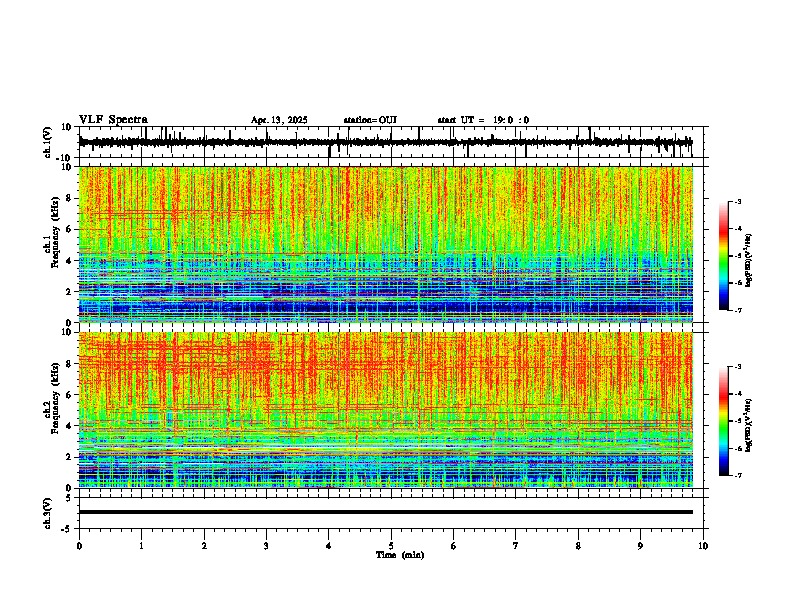The width and height of the screenshot is (792, 612).
Task: Click the ch.1 spectrogram 6 kHz tick label
Action: [x=69, y=229]
